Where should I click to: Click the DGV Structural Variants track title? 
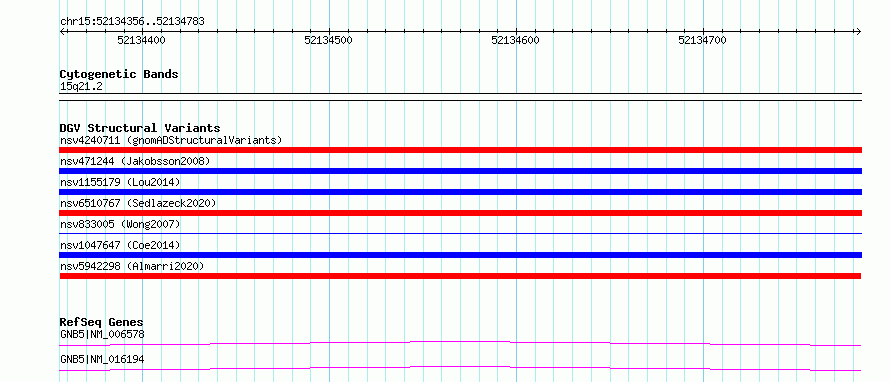pos(140,128)
